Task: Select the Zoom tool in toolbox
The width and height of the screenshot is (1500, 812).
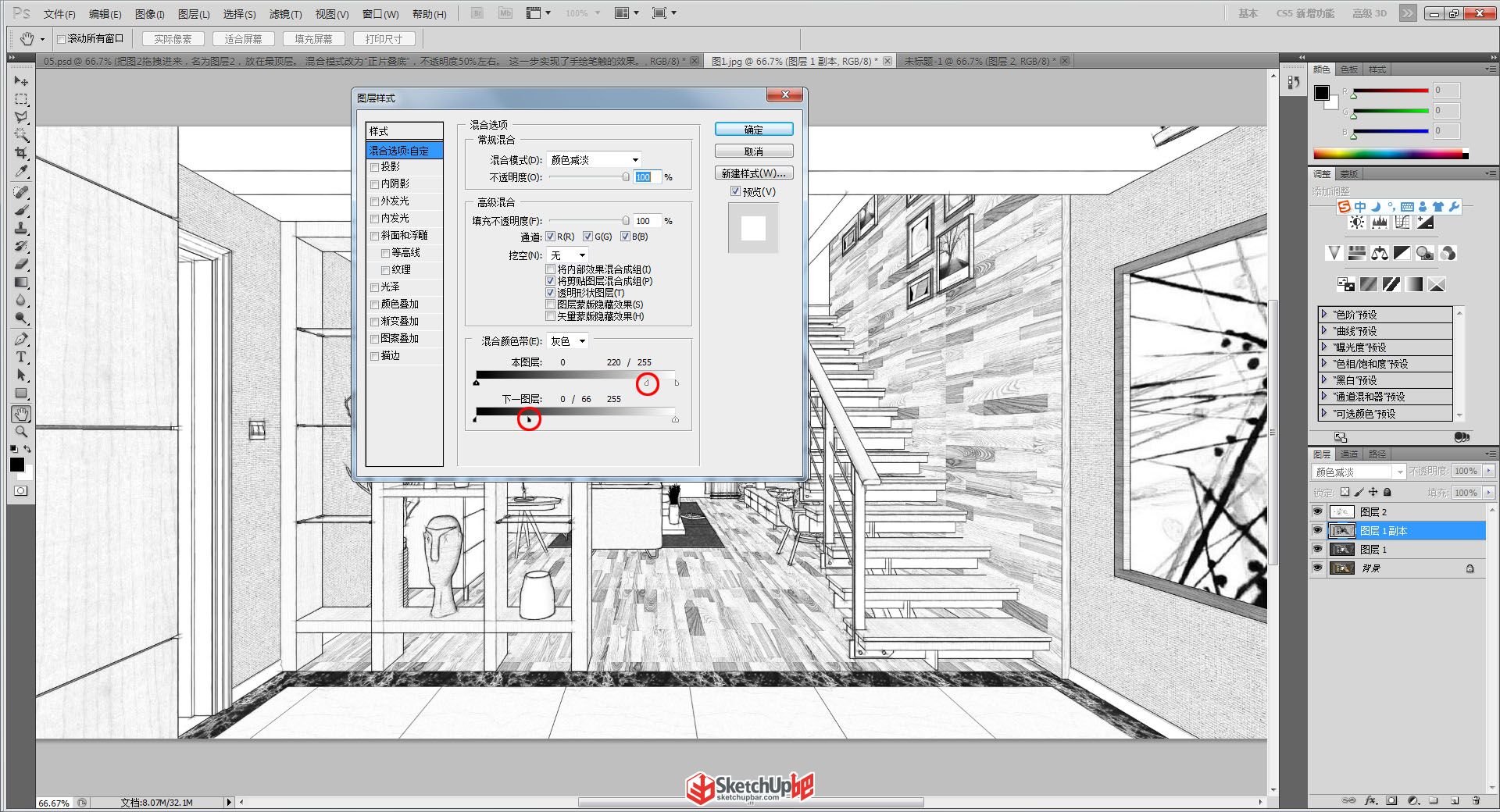Action: [x=21, y=432]
